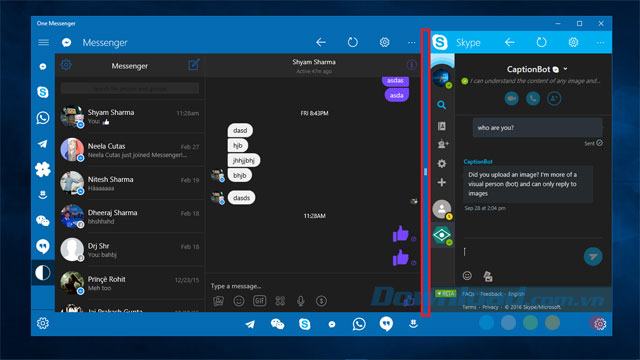Open Drj Shr conversation
The image size is (640, 360).
[x=130, y=250]
